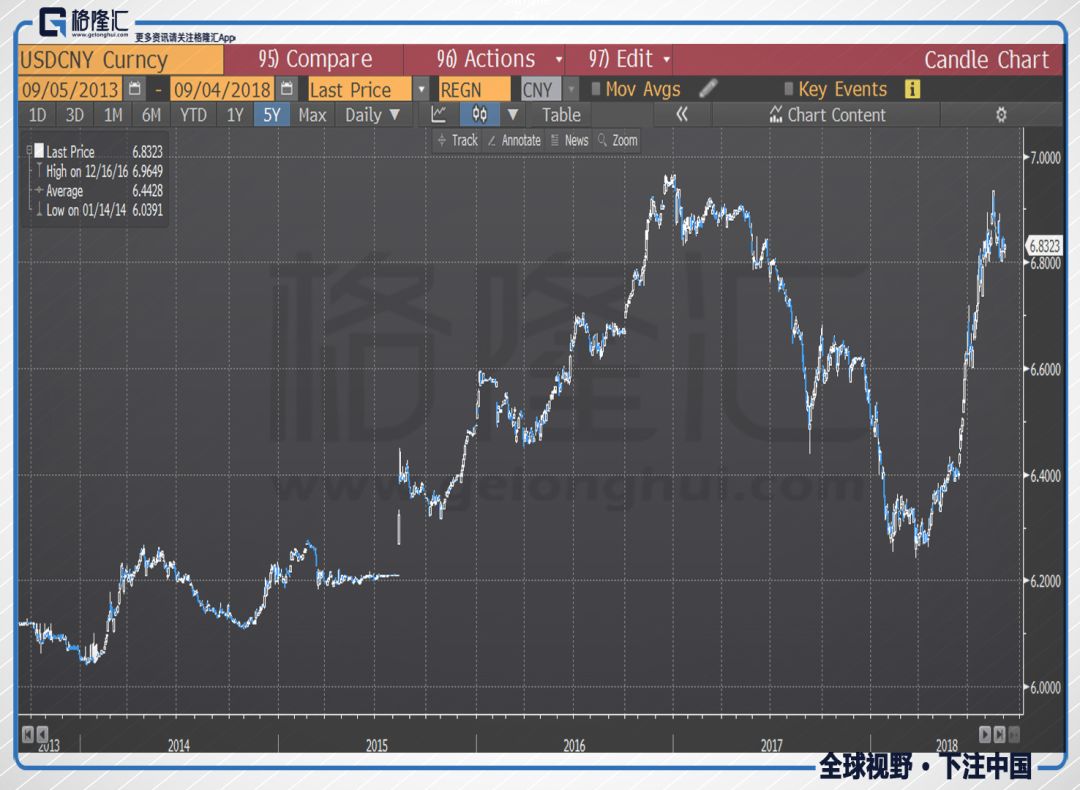
Task: Select the 1Y range tab
Action: pos(235,115)
